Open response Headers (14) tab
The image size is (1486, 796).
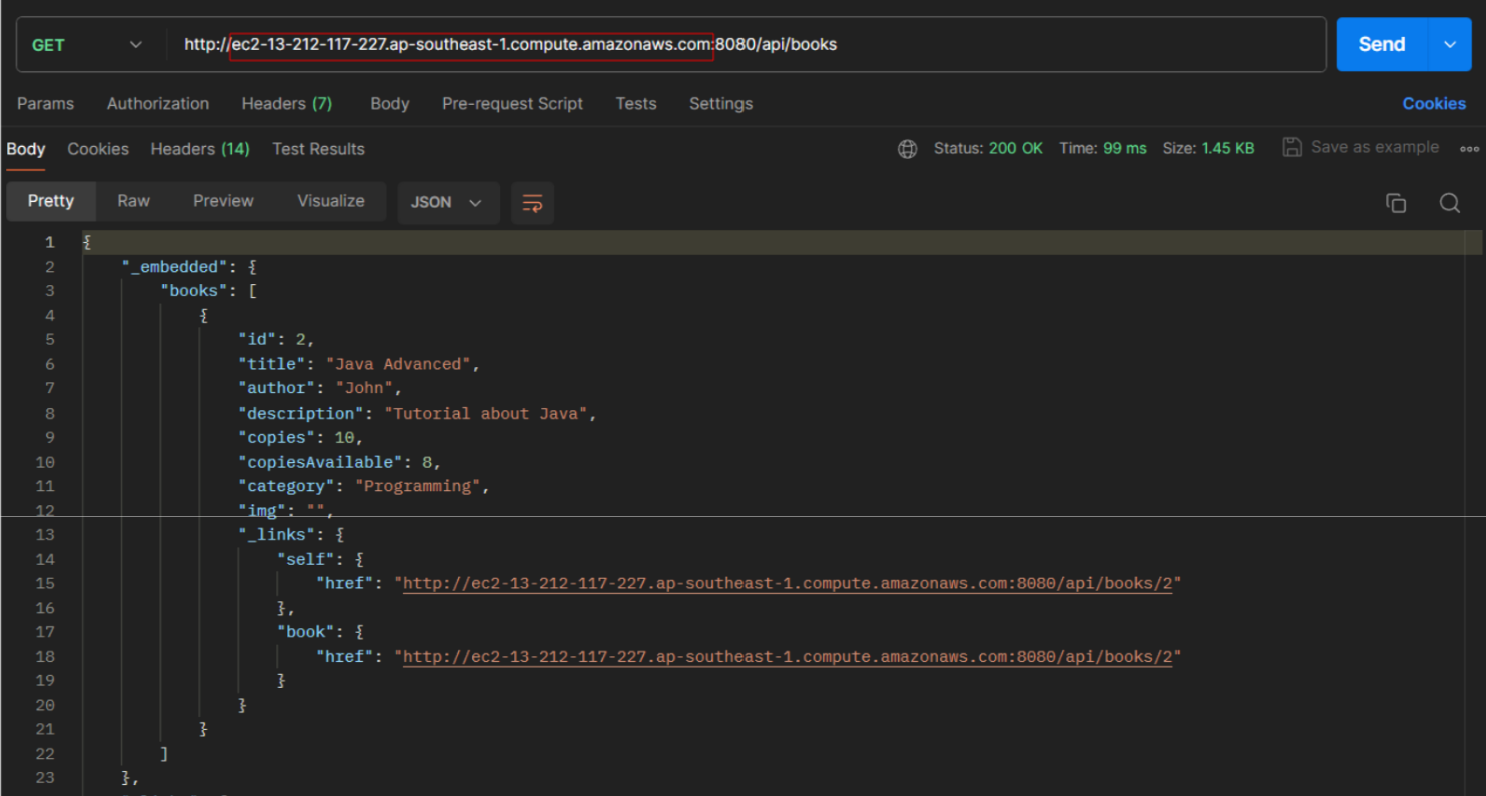tap(200, 149)
